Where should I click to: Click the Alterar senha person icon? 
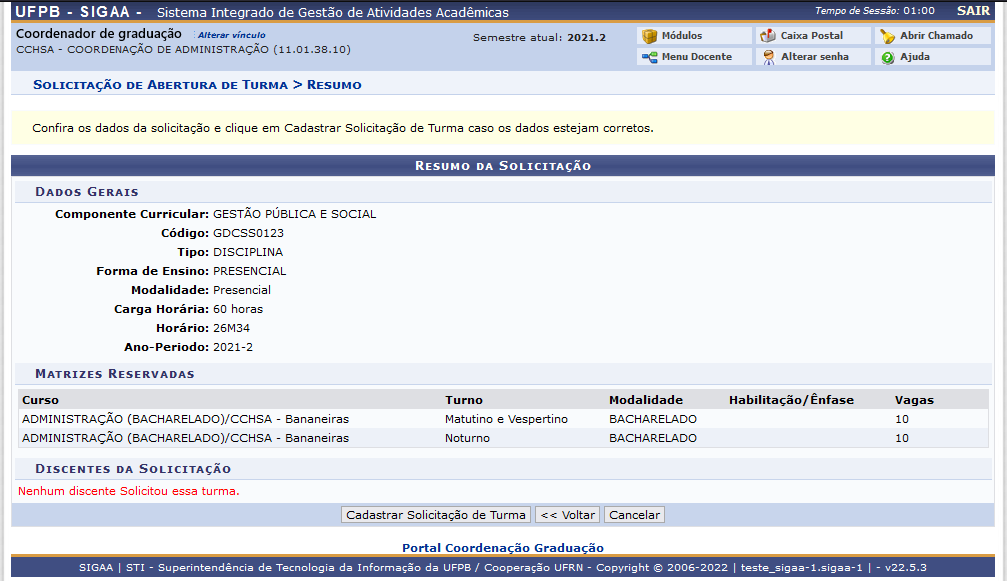coord(768,57)
